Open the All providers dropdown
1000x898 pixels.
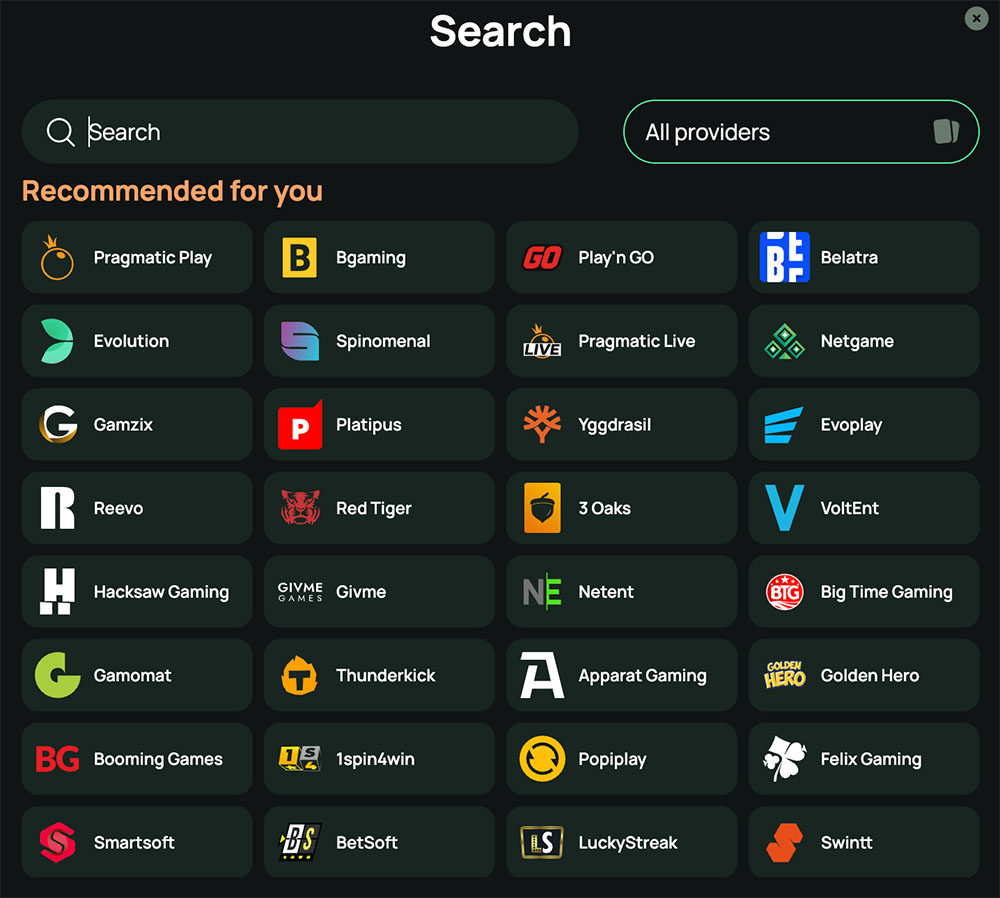click(800, 132)
